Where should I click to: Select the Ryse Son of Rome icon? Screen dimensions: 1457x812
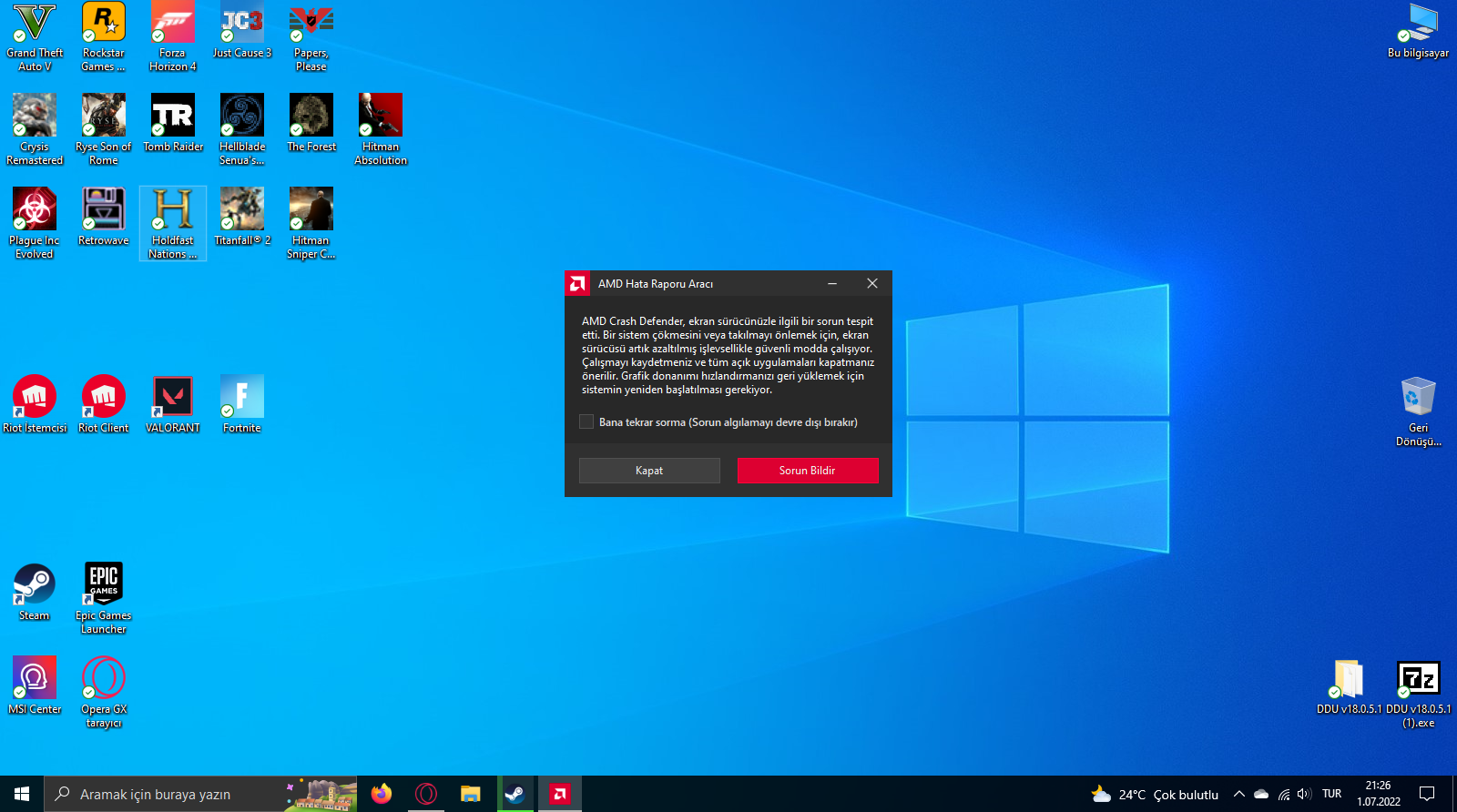click(104, 130)
